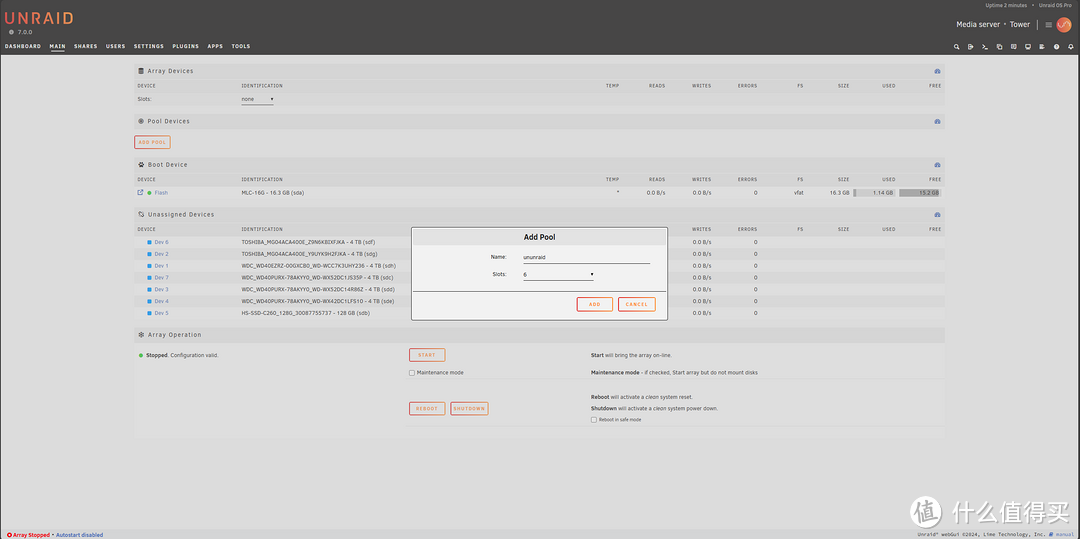The image size is (1080, 539).
Task: Click the REBOOT button
Action: [x=427, y=409]
